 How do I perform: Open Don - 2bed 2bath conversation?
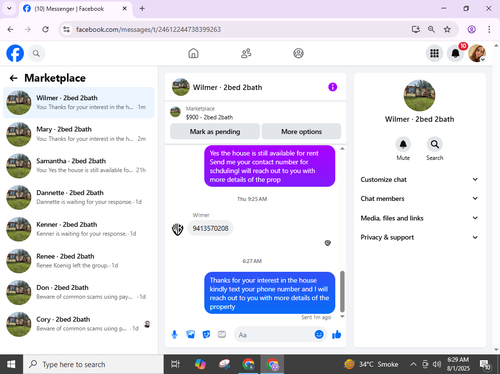tap(79, 292)
